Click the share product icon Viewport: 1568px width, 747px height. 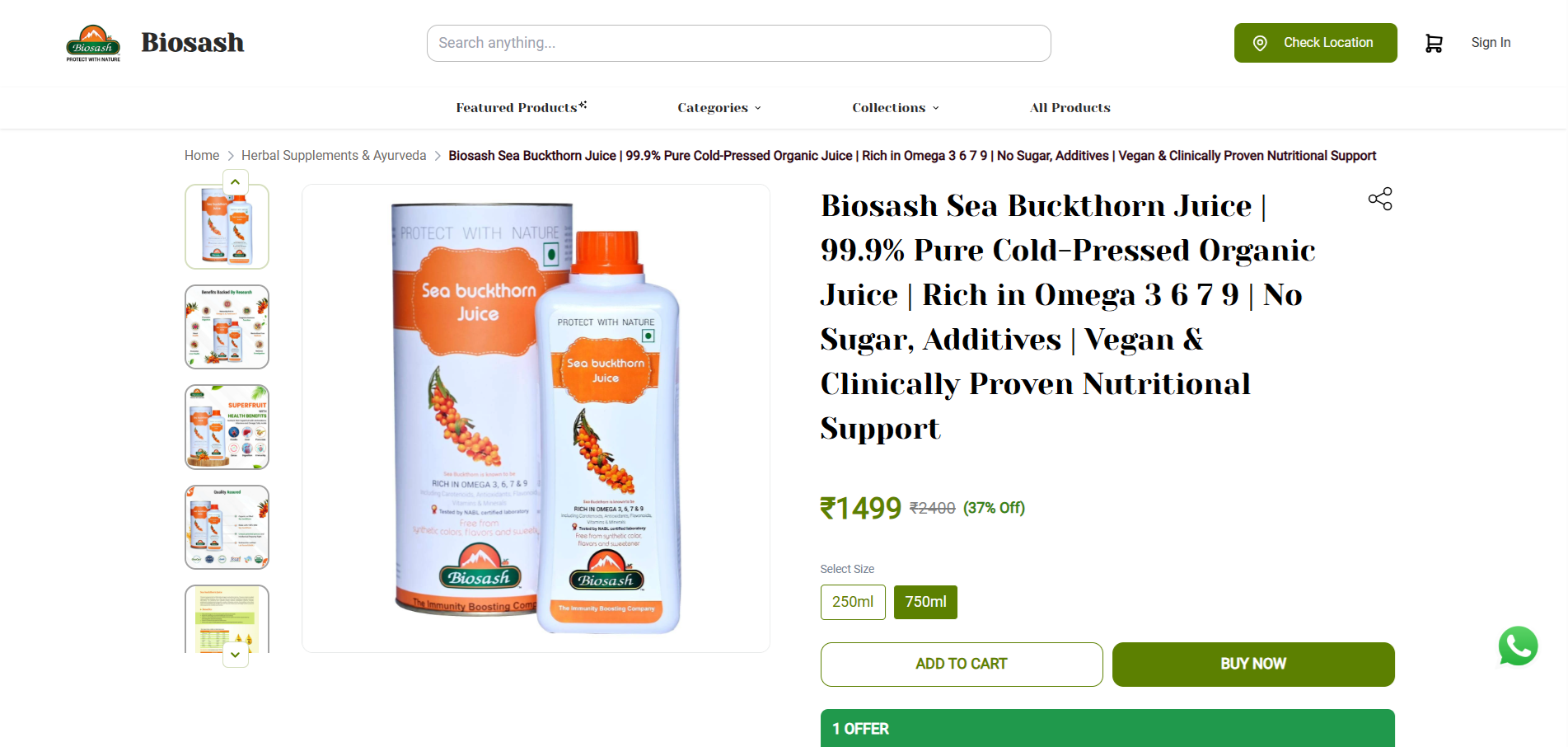pos(1380,199)
